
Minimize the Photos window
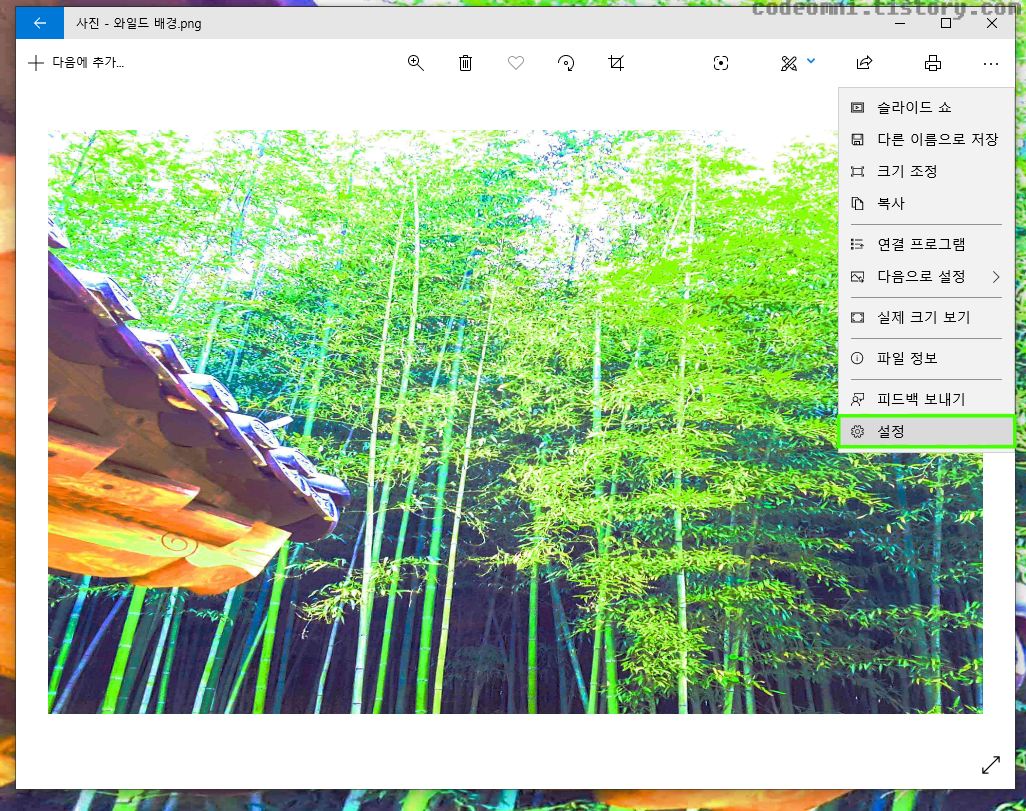point(900,24)
